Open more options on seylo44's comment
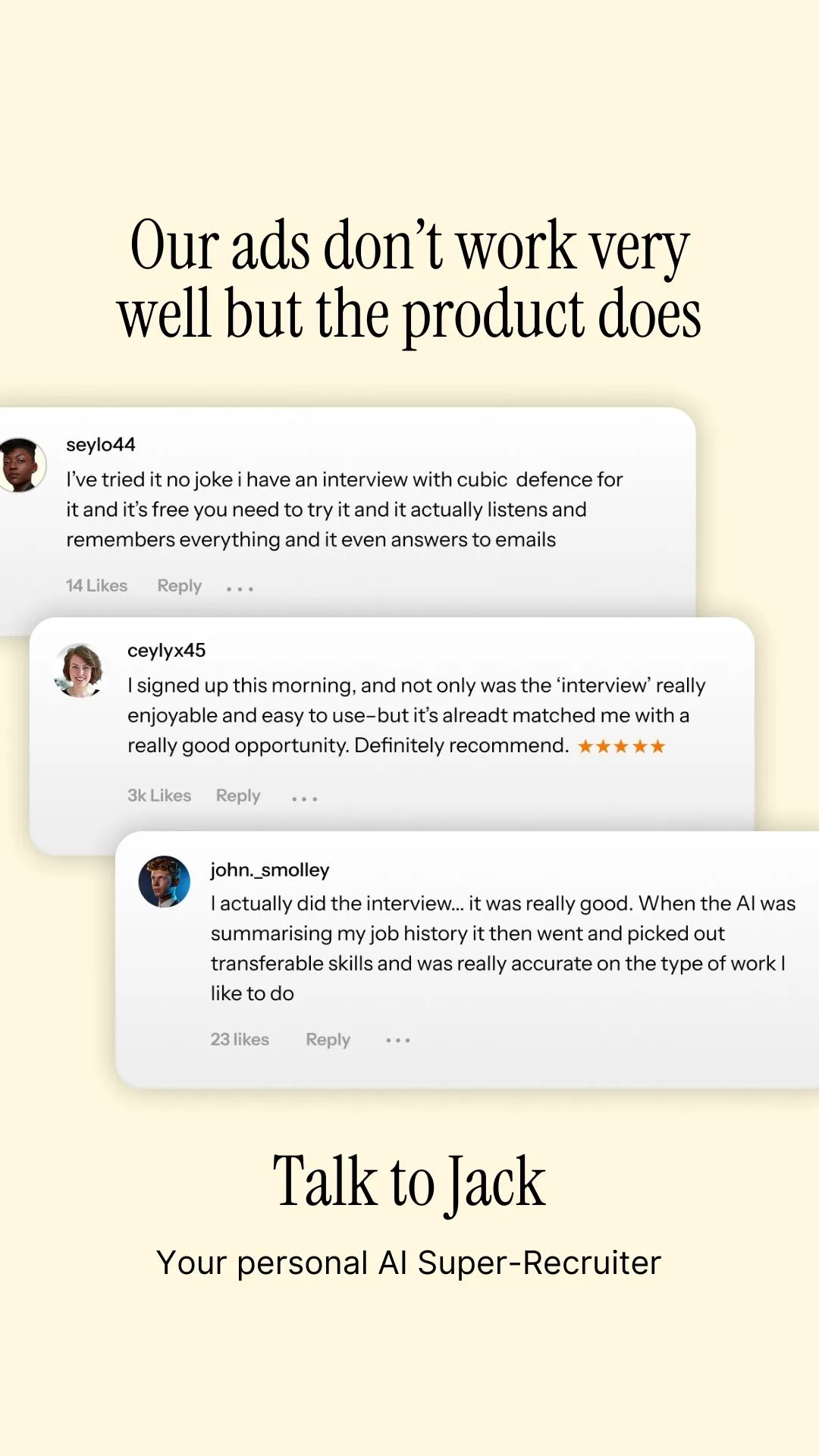 point(240,588)
